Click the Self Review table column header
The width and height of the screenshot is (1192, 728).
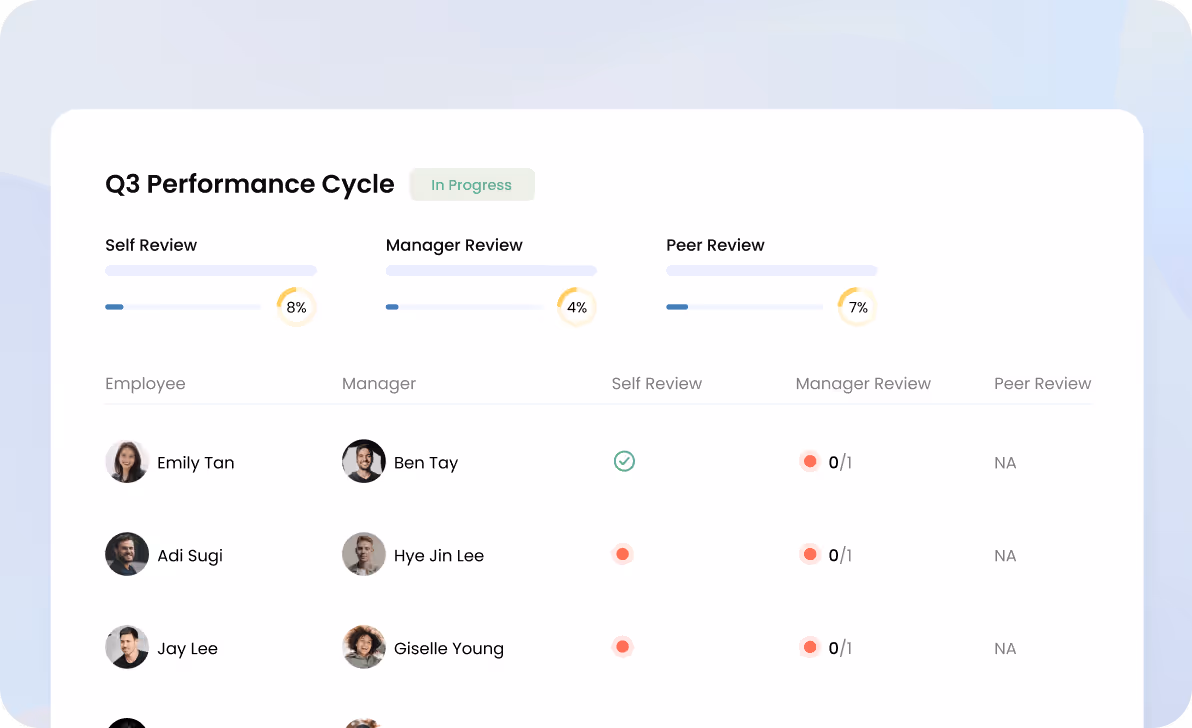click(657, 384)
